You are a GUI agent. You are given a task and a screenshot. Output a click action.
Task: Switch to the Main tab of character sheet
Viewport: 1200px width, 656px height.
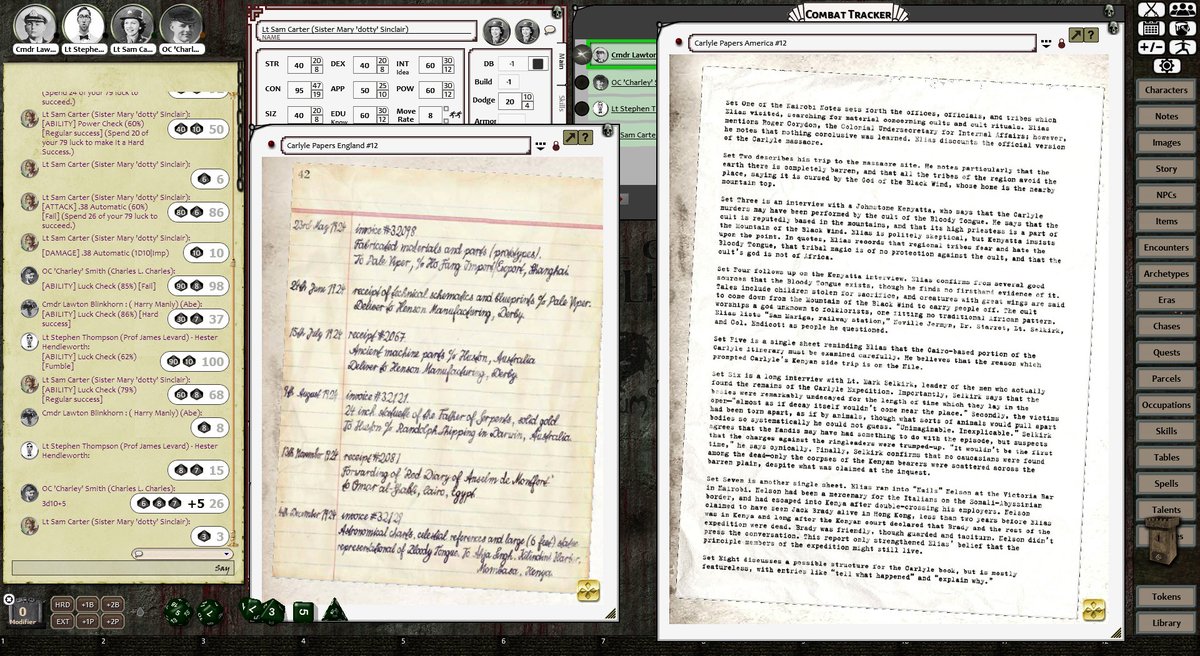(x=562, y=60)
